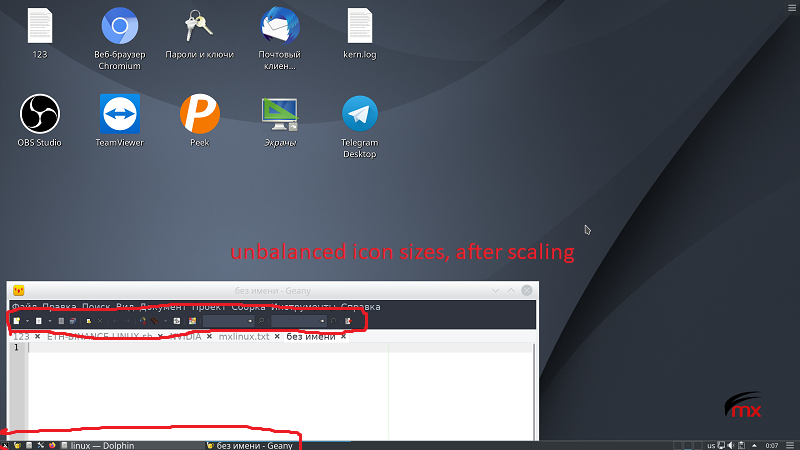Switch to second virtual desktop in pager
Image resolution: width=800 pixels, height=450 pixels.
click(688, 445)
